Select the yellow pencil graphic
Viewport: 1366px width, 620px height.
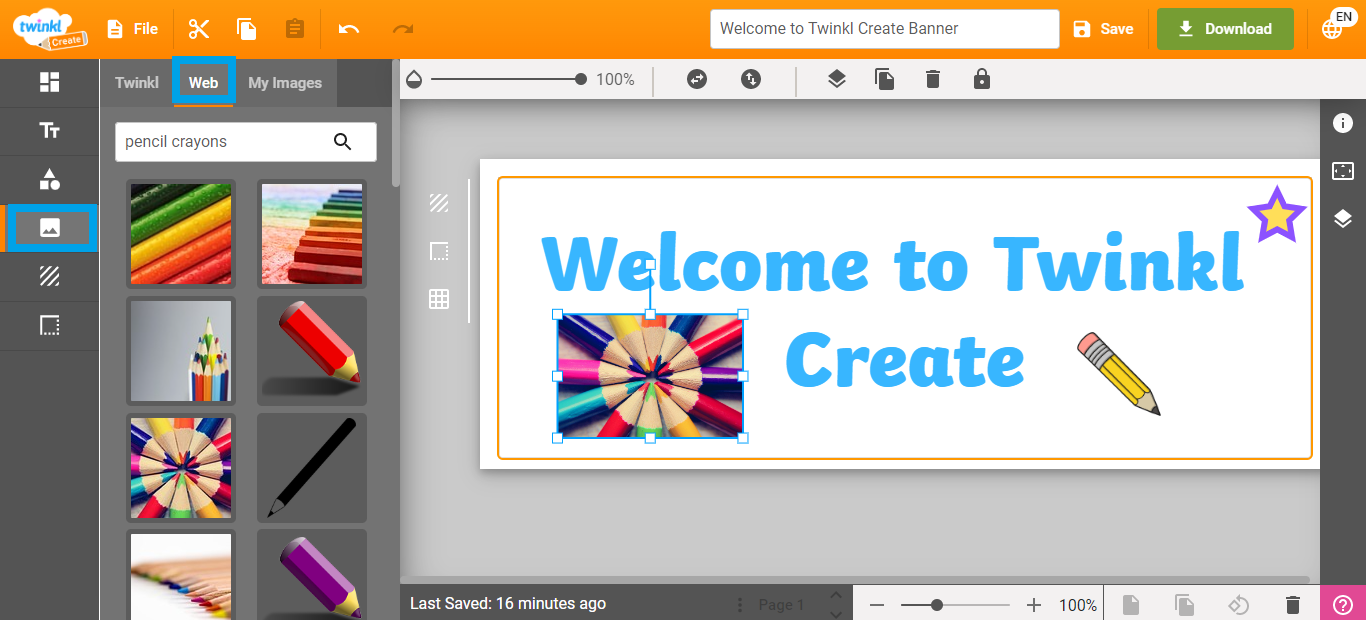coord(1119,373)
